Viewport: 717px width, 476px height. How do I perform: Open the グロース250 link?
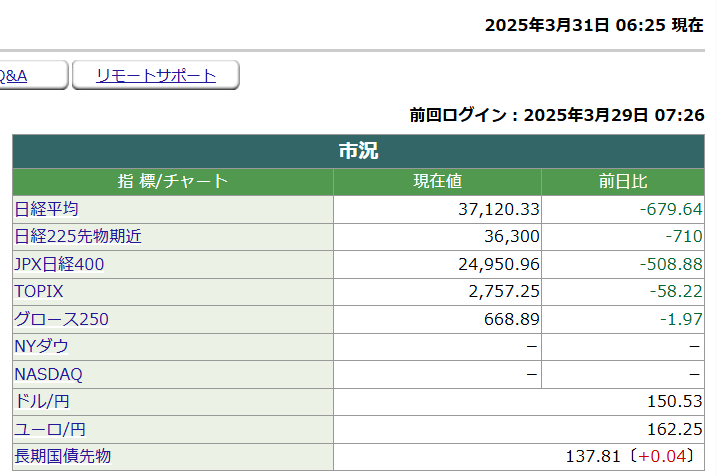pyautogui.click(x=61, y=320)
